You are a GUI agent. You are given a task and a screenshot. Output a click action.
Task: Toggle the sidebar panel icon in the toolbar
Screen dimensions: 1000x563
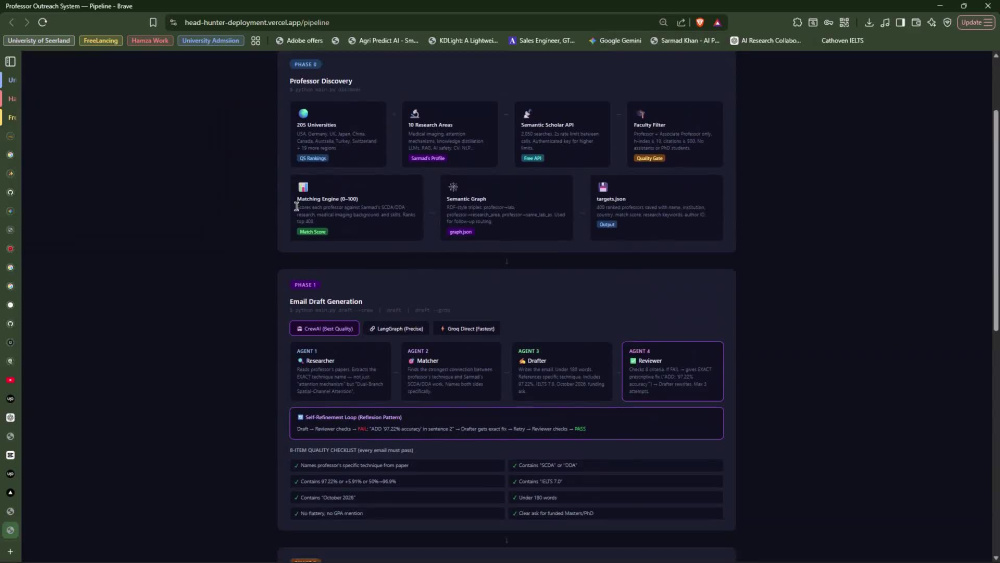(x=901, y=22)
